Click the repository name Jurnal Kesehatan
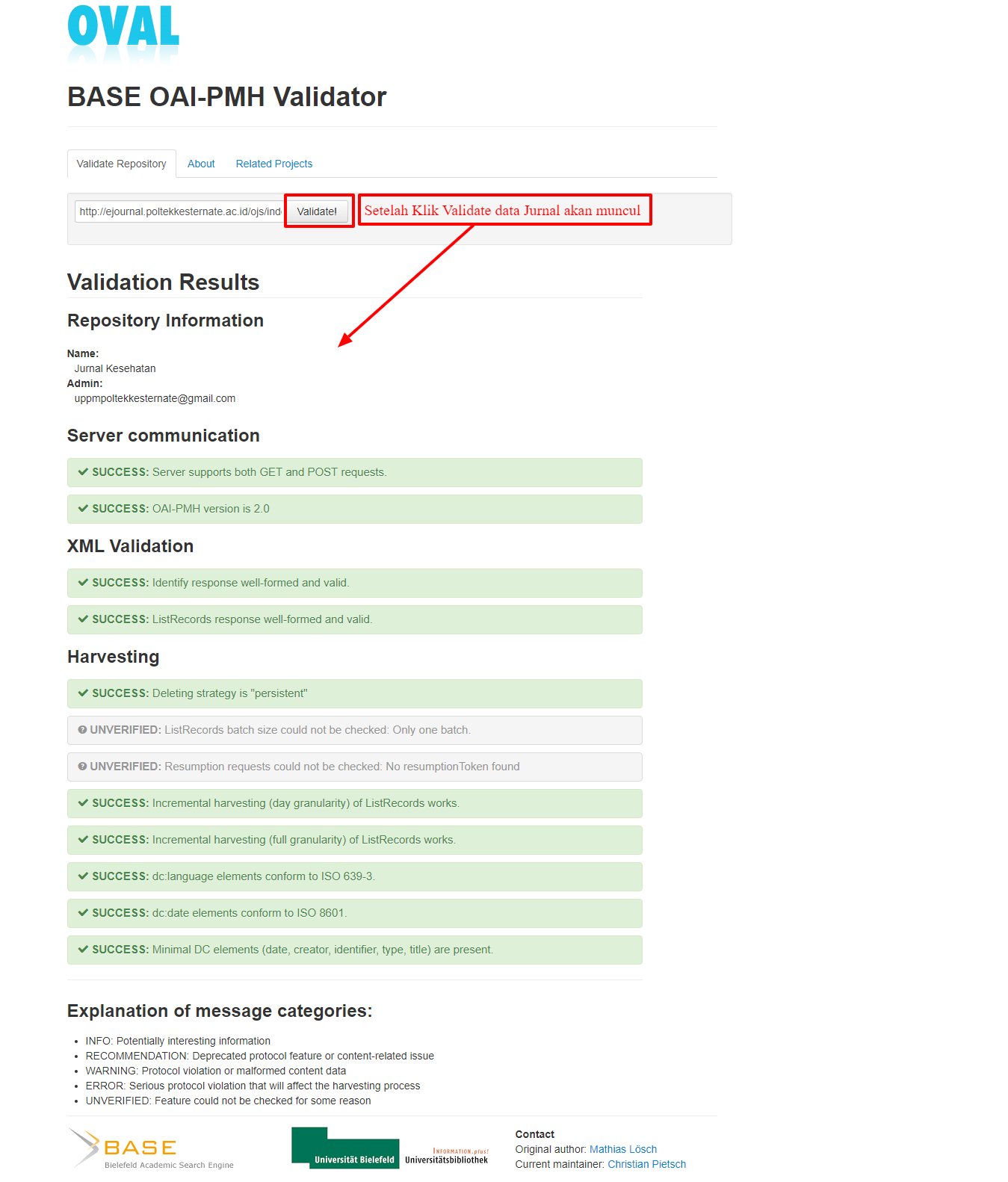The height and width of the screenshot is (1182, 1008). click(x=115, y=368)
